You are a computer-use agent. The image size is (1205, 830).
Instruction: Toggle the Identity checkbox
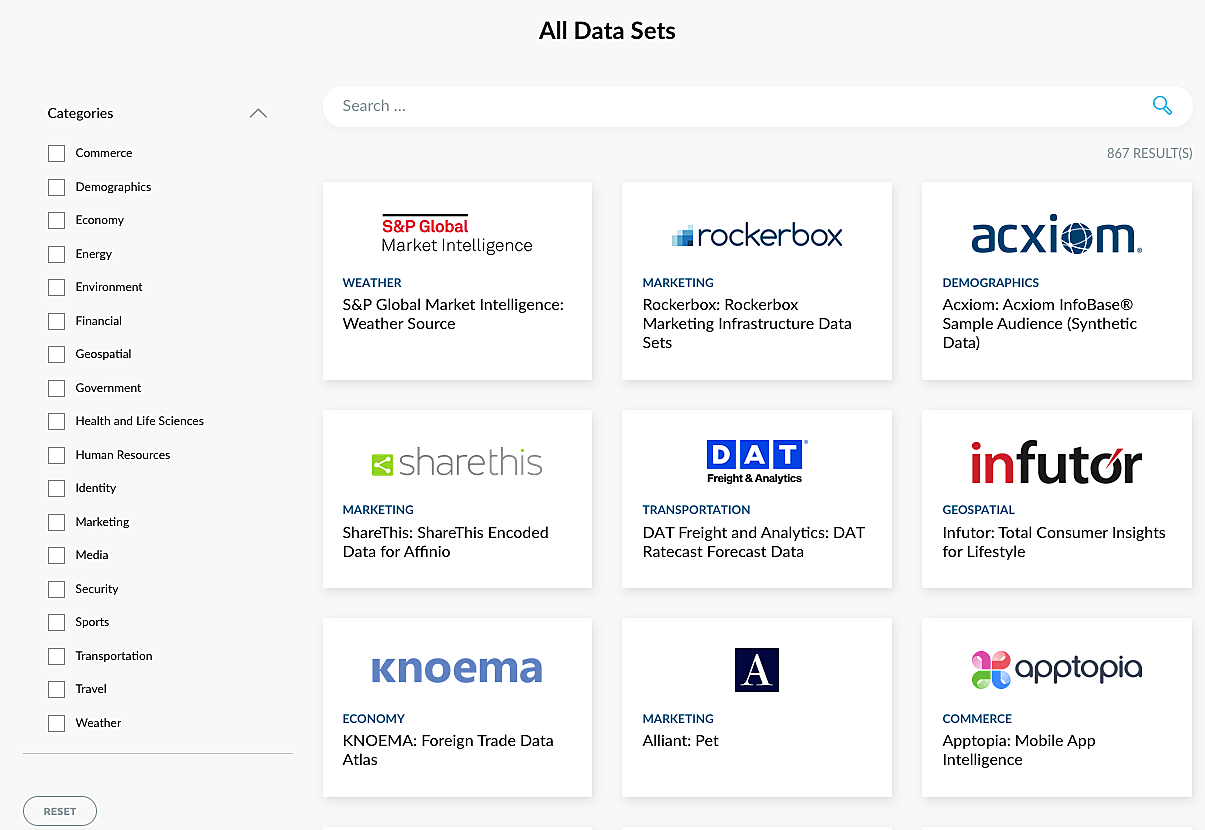coord(56,488)
